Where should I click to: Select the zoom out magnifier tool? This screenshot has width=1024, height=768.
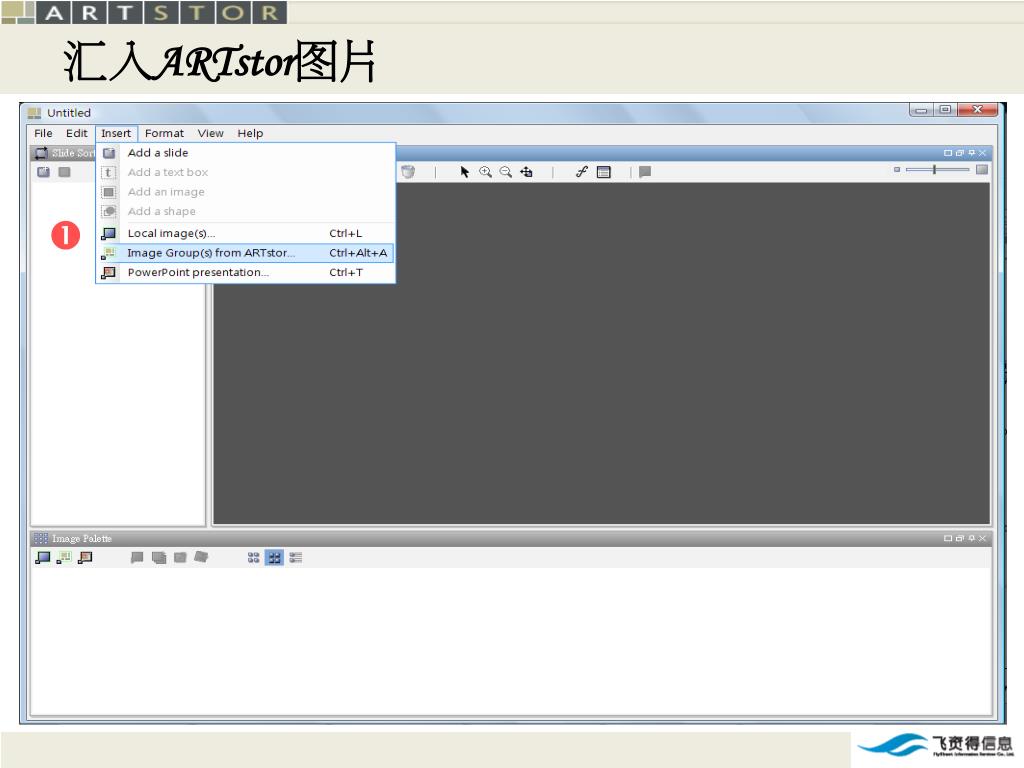(x=505, y=172)
